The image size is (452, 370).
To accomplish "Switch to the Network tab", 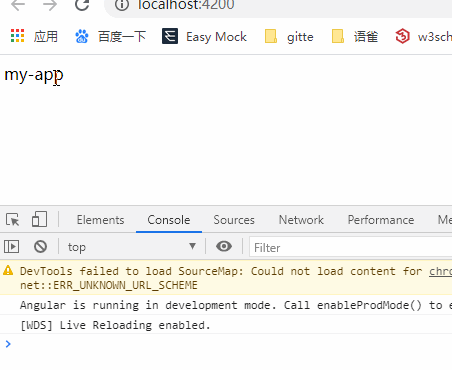I will [x=301, y=220].
